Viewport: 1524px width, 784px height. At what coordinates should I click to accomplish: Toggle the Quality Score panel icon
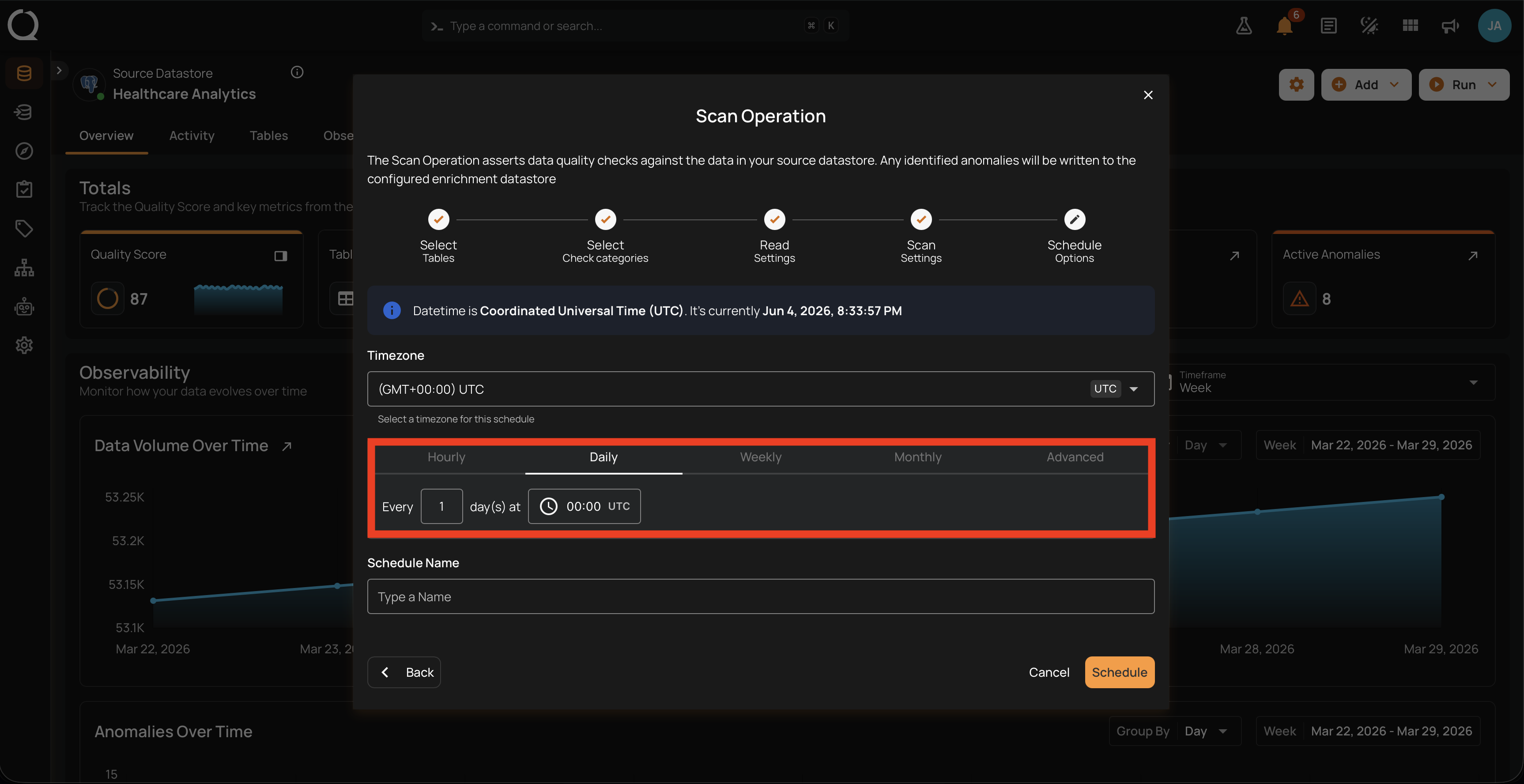pyautogui.click(x=280, y=256)
